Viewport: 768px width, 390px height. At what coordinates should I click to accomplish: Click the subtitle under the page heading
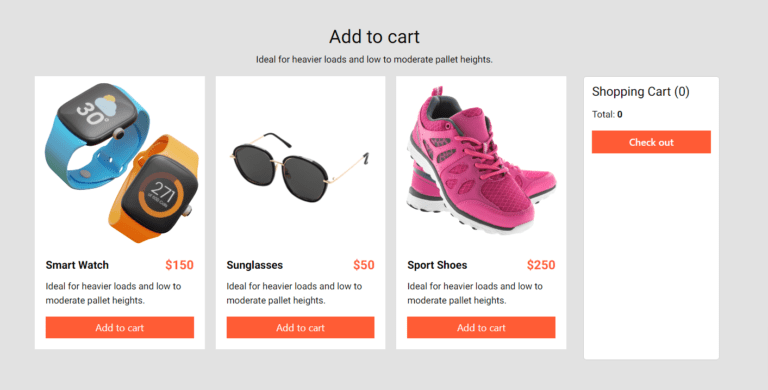(374, 60)
